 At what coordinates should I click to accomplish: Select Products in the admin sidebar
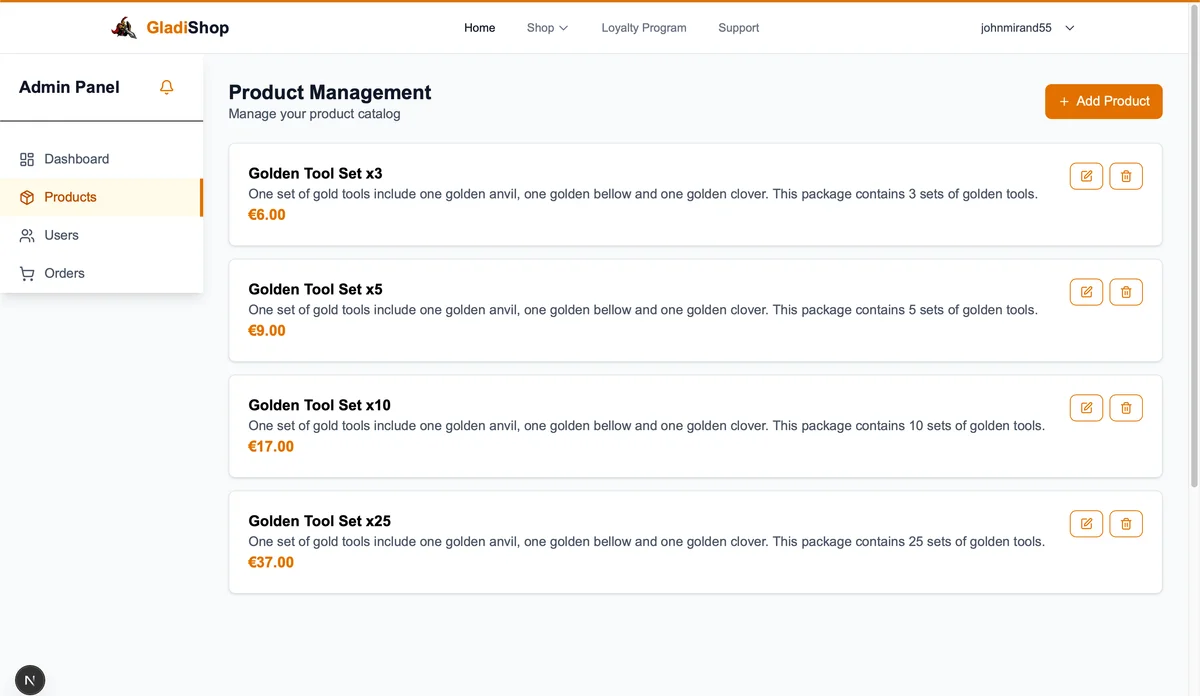coord(70,197)
